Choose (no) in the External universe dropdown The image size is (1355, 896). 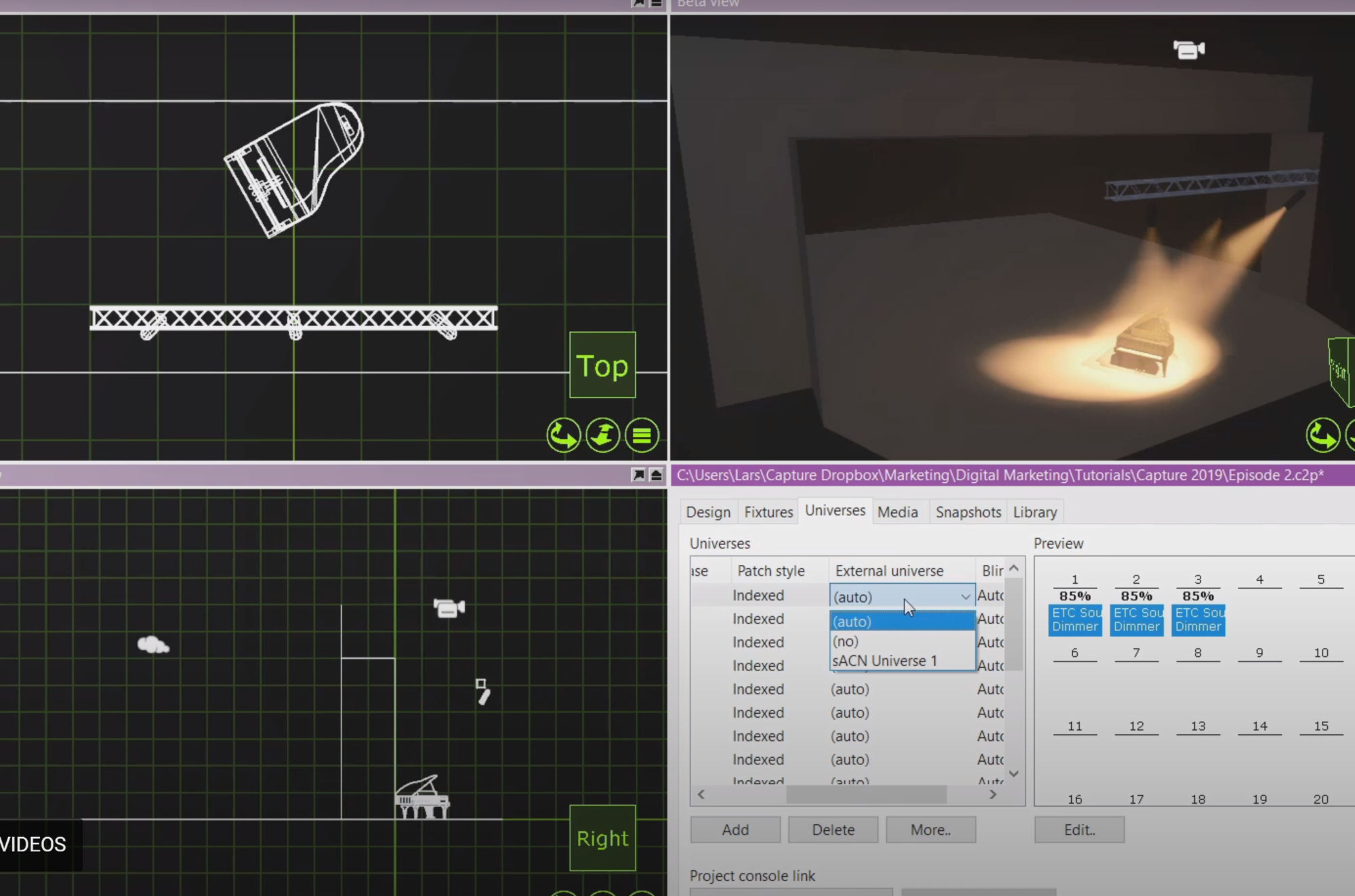pos(846,641)
